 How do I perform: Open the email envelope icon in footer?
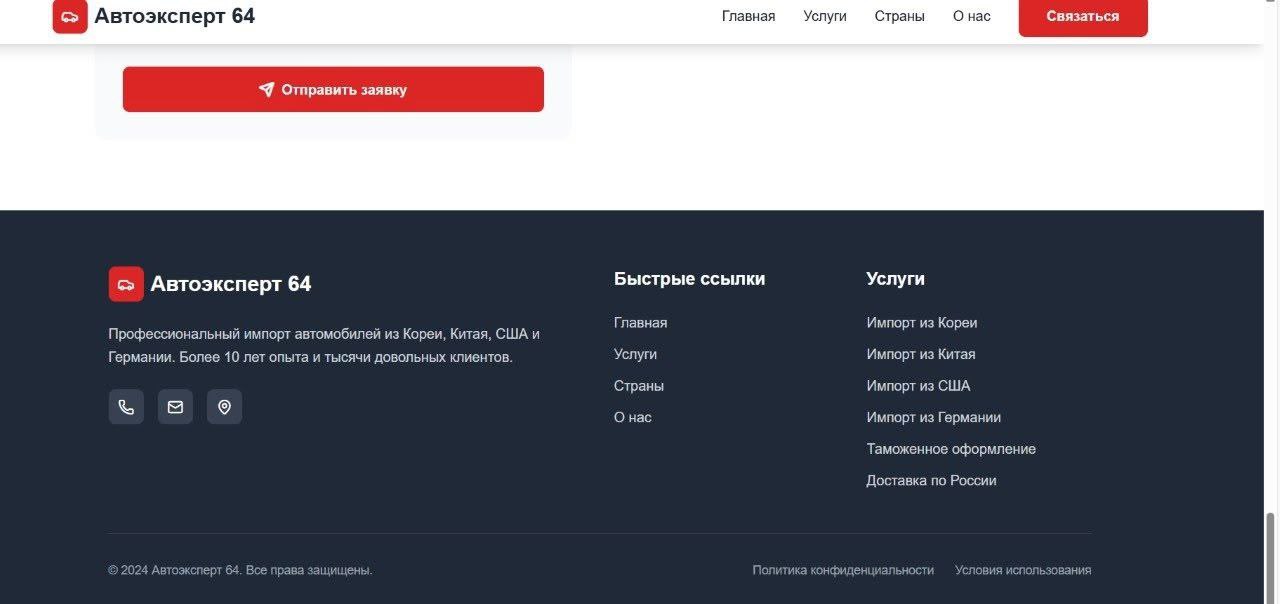click(175, 407)
